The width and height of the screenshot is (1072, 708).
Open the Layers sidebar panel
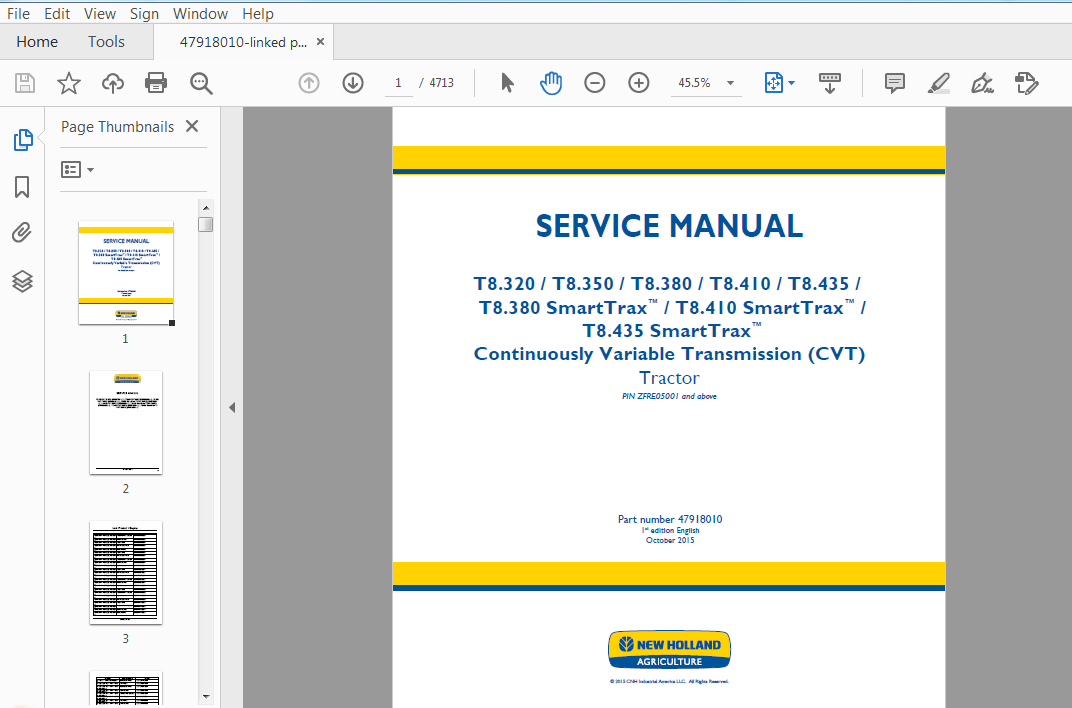[22, 281]
